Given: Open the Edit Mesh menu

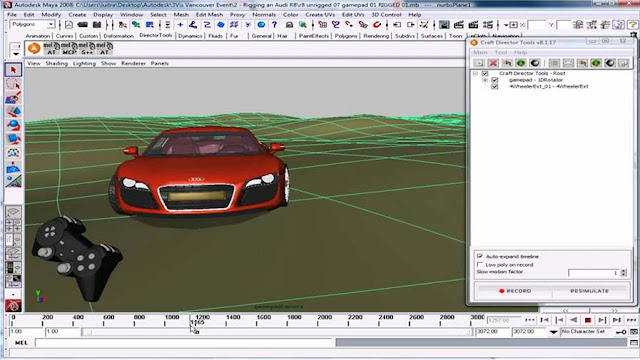Looking at the screenshot, I should (209, 14).
